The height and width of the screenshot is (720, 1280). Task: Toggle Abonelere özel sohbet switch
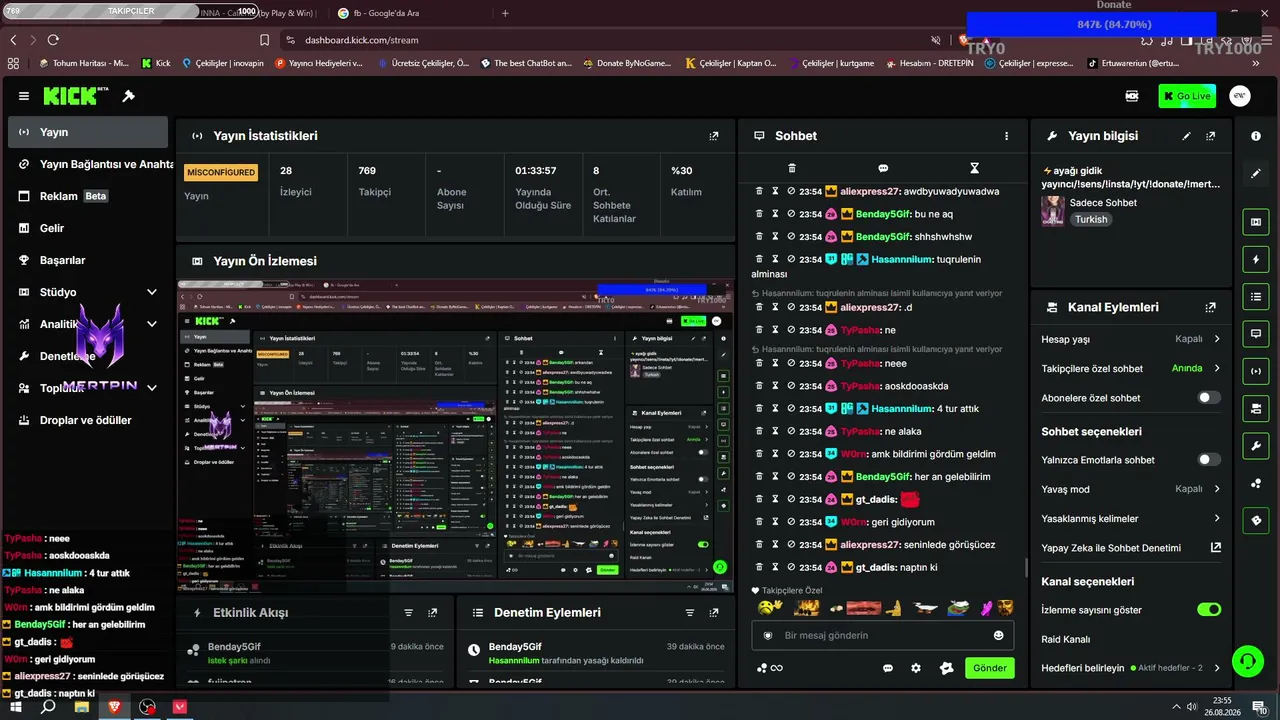(1209, 398)
